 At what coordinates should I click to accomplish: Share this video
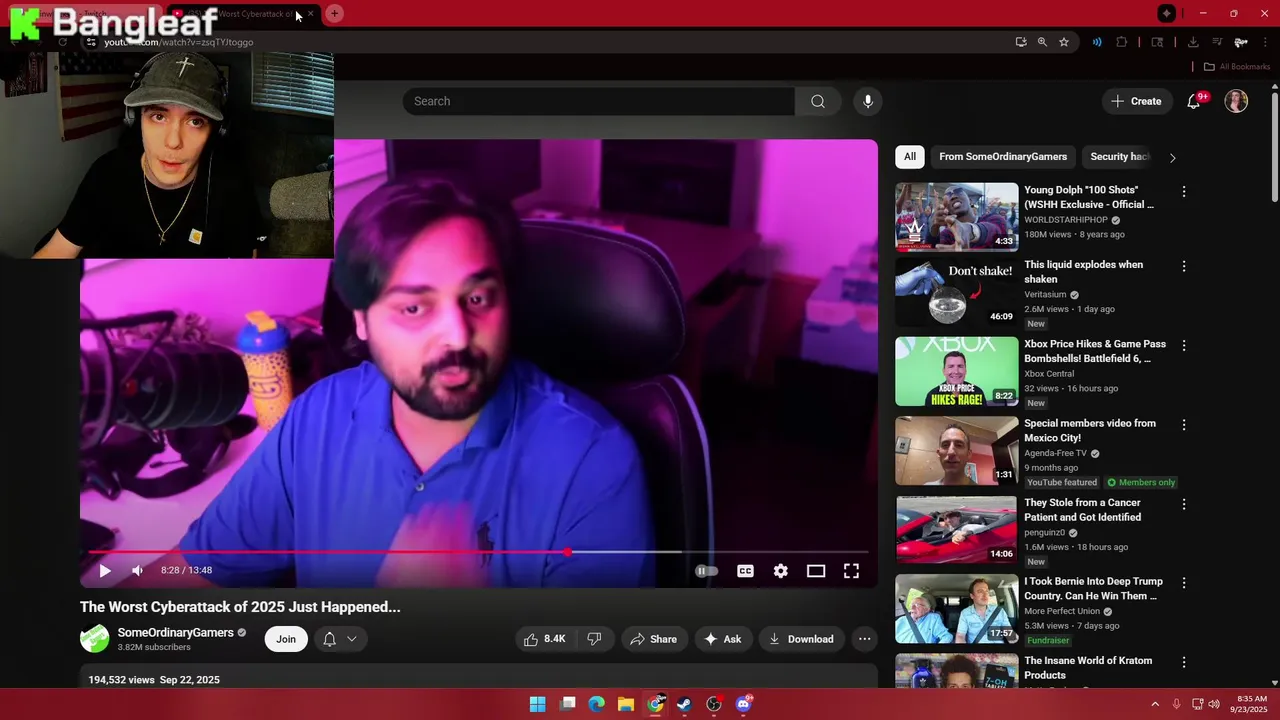click(654, 639)
